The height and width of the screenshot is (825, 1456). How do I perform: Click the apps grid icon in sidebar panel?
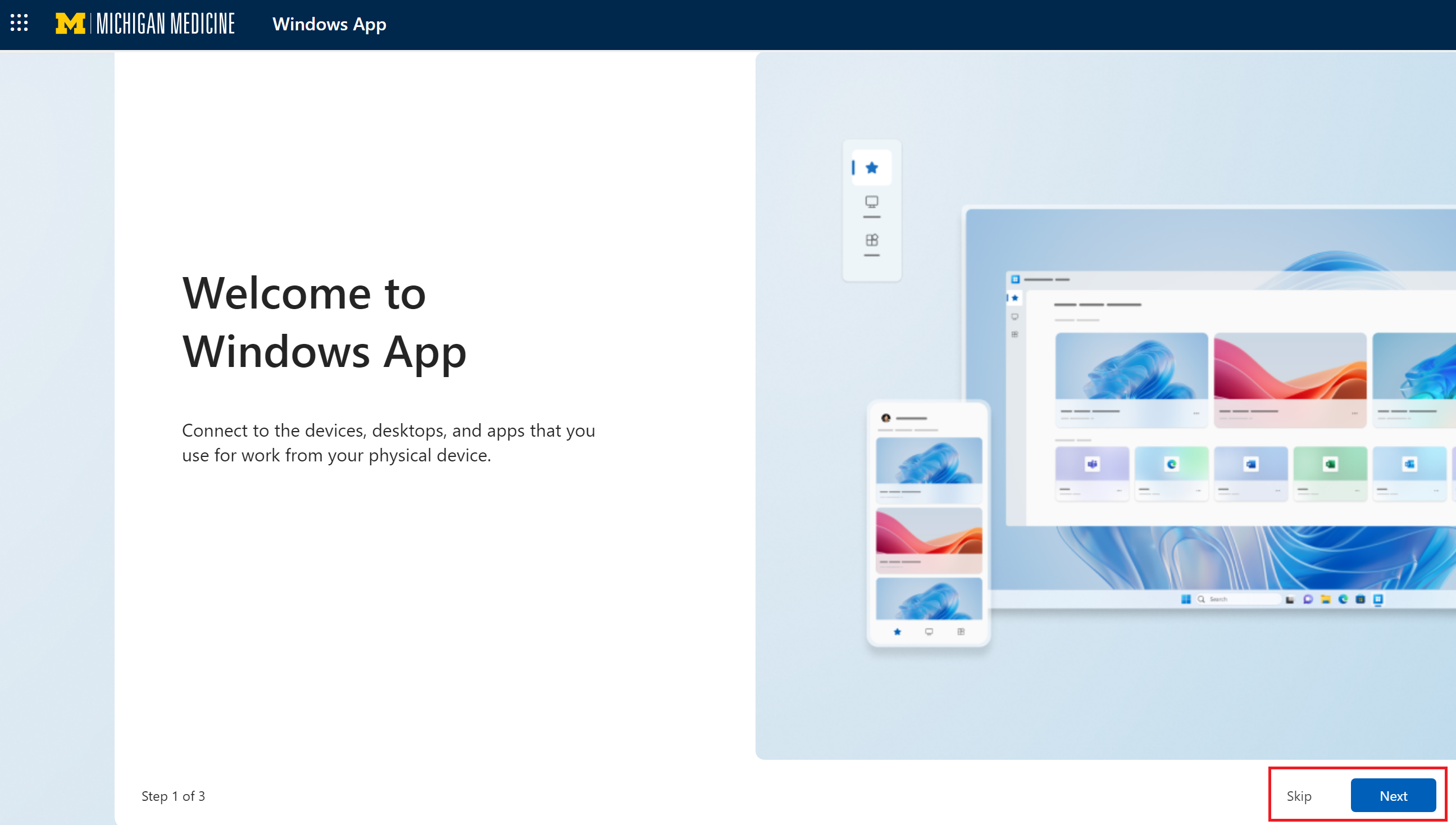tap(872, 240)
